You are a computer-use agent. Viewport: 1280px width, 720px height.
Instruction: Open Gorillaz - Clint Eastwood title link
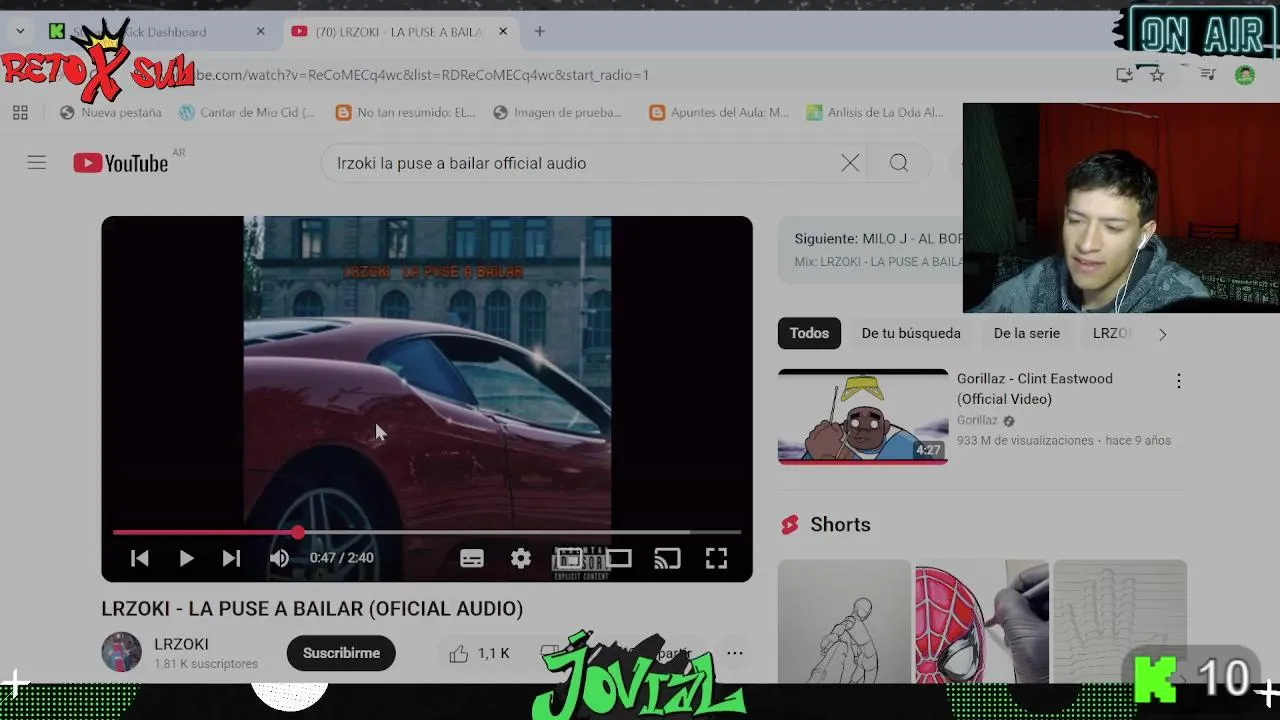[1034, 389]
